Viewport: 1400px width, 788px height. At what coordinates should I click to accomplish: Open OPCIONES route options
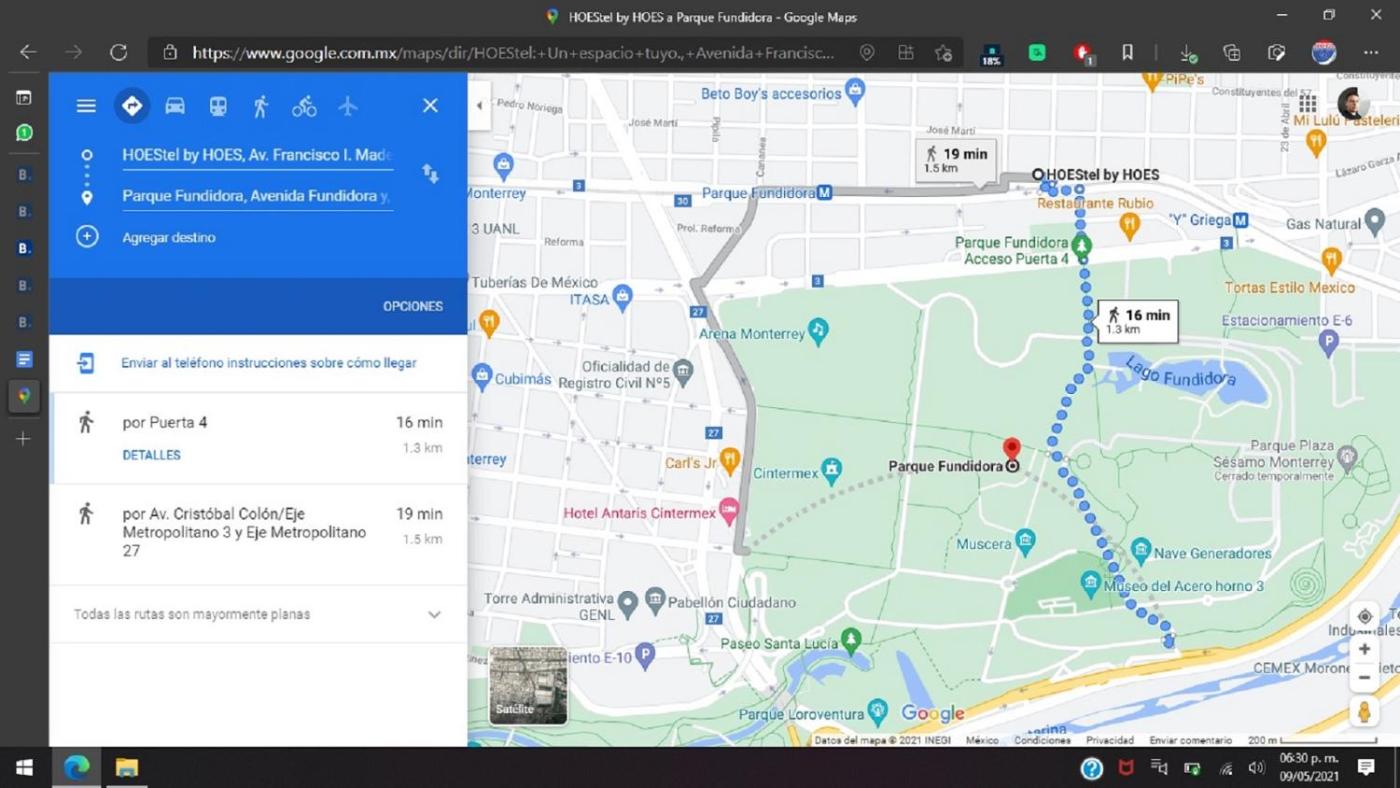click(412, 306)
